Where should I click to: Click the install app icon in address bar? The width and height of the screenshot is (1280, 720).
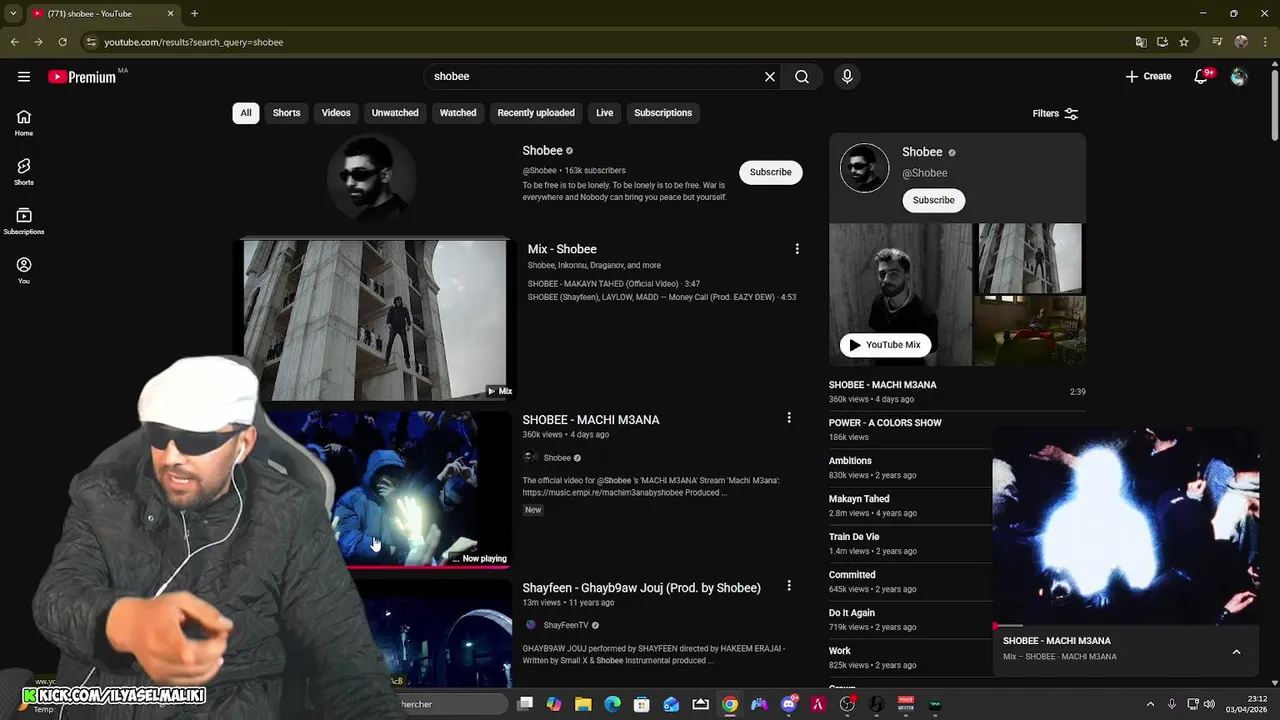[x=1162, y=42]
